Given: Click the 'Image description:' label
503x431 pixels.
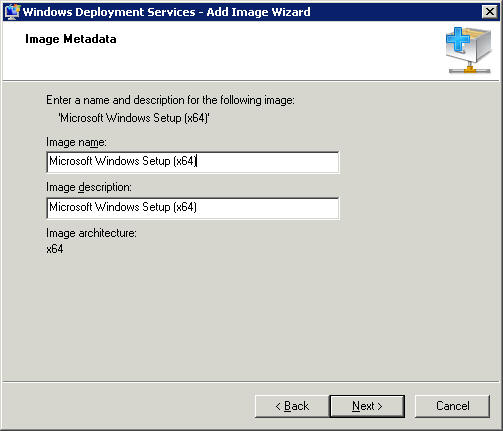Looking at the screenshot, I should 89,187.
